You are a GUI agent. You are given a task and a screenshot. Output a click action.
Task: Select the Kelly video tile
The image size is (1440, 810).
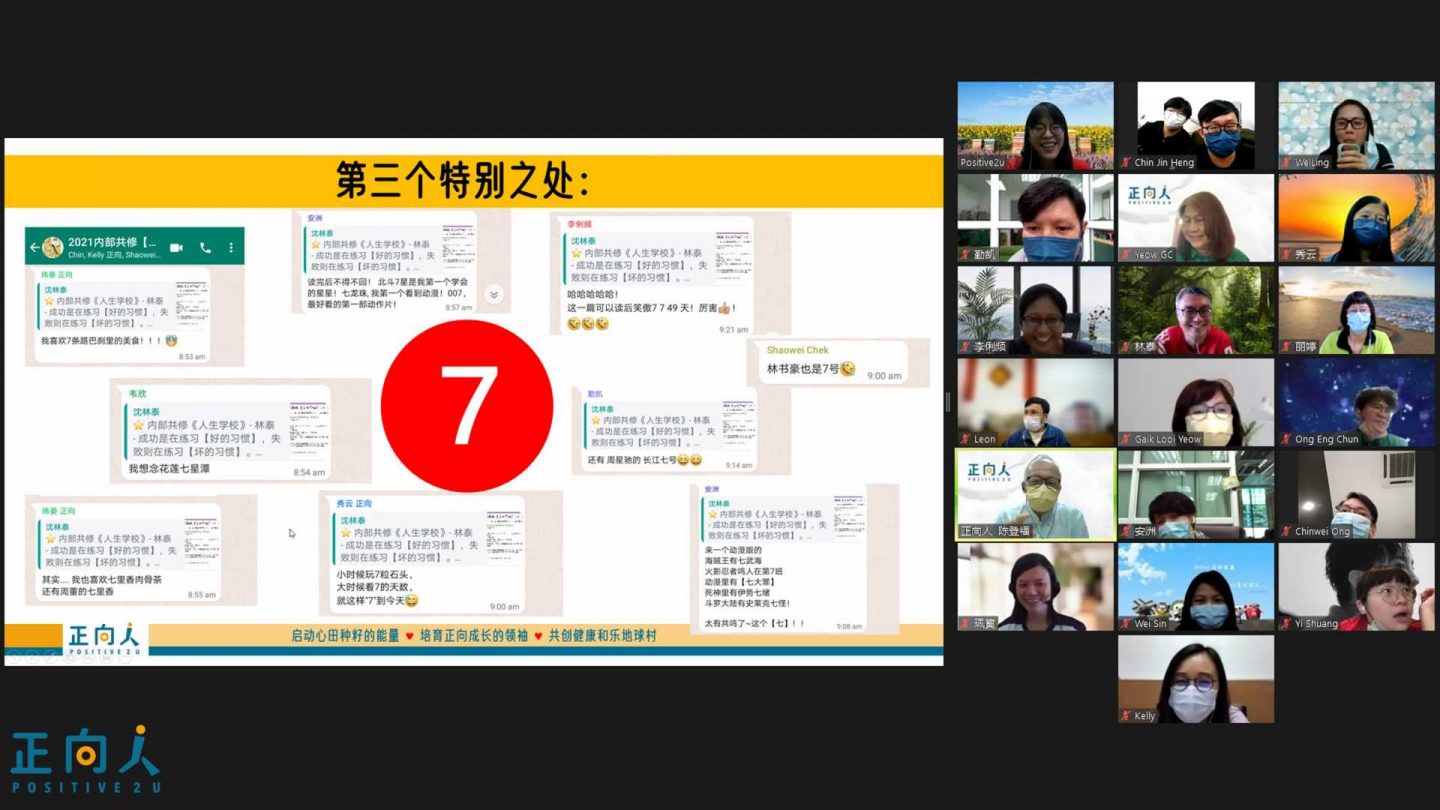pos(1196,679)
